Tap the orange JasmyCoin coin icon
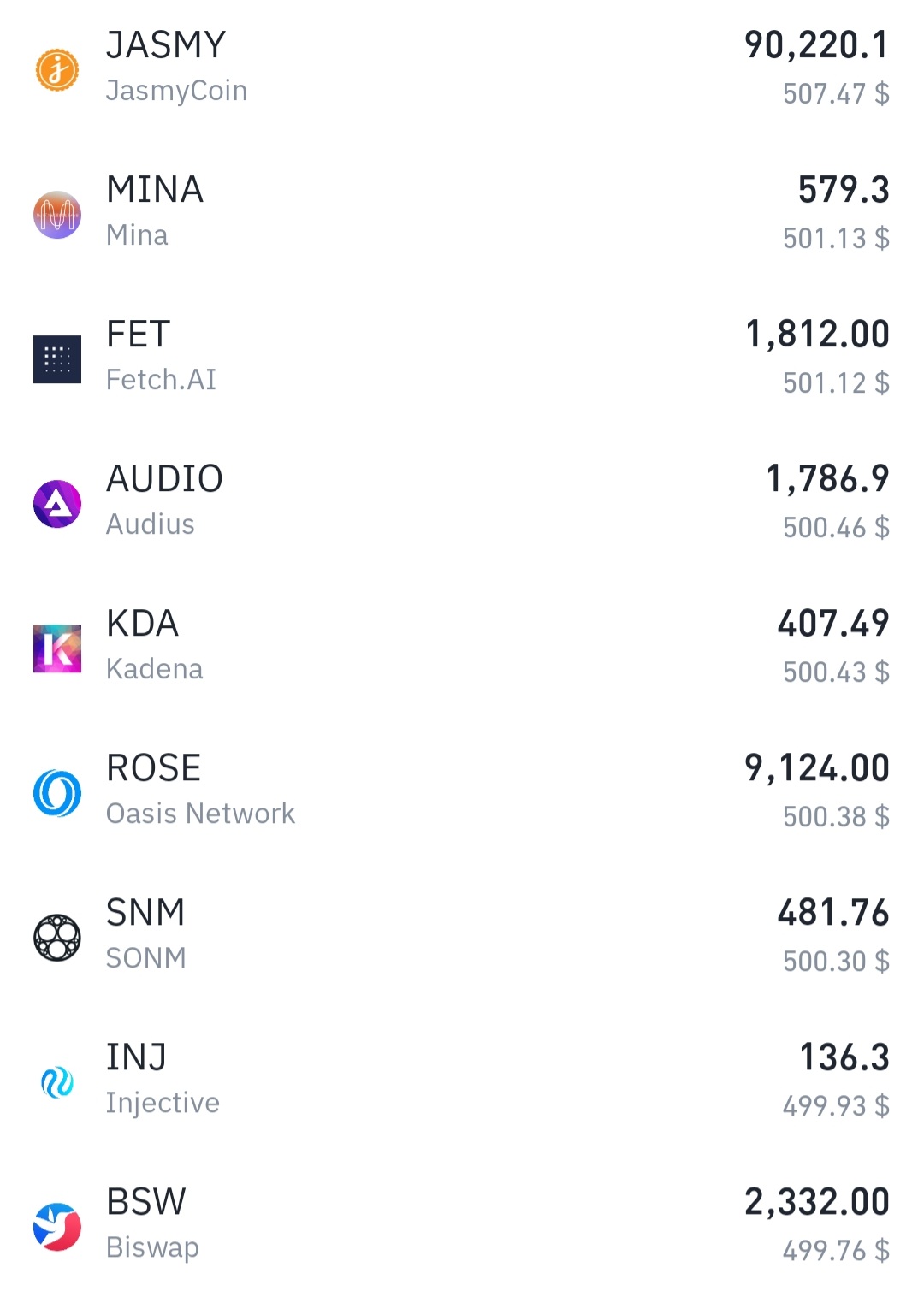 click(x=57, y=69)
